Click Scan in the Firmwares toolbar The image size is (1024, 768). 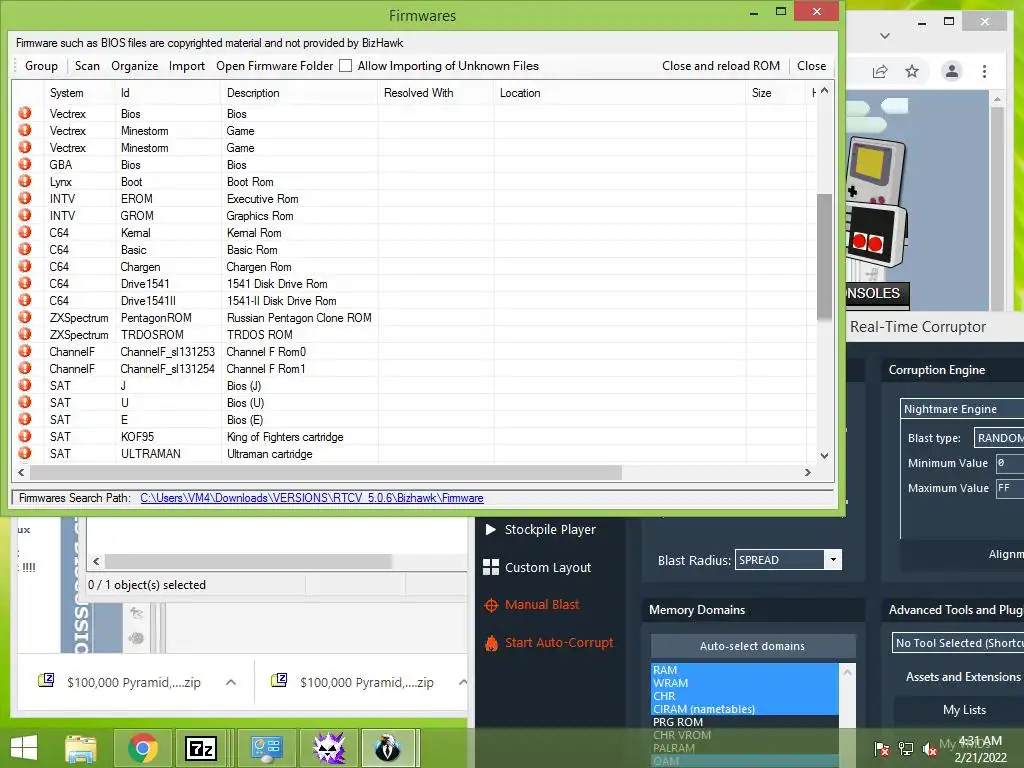[x=87, y=66]
